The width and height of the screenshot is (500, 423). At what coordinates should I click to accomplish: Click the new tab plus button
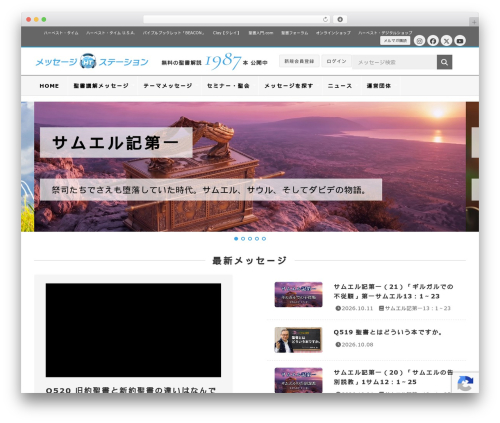click(474, 22)
